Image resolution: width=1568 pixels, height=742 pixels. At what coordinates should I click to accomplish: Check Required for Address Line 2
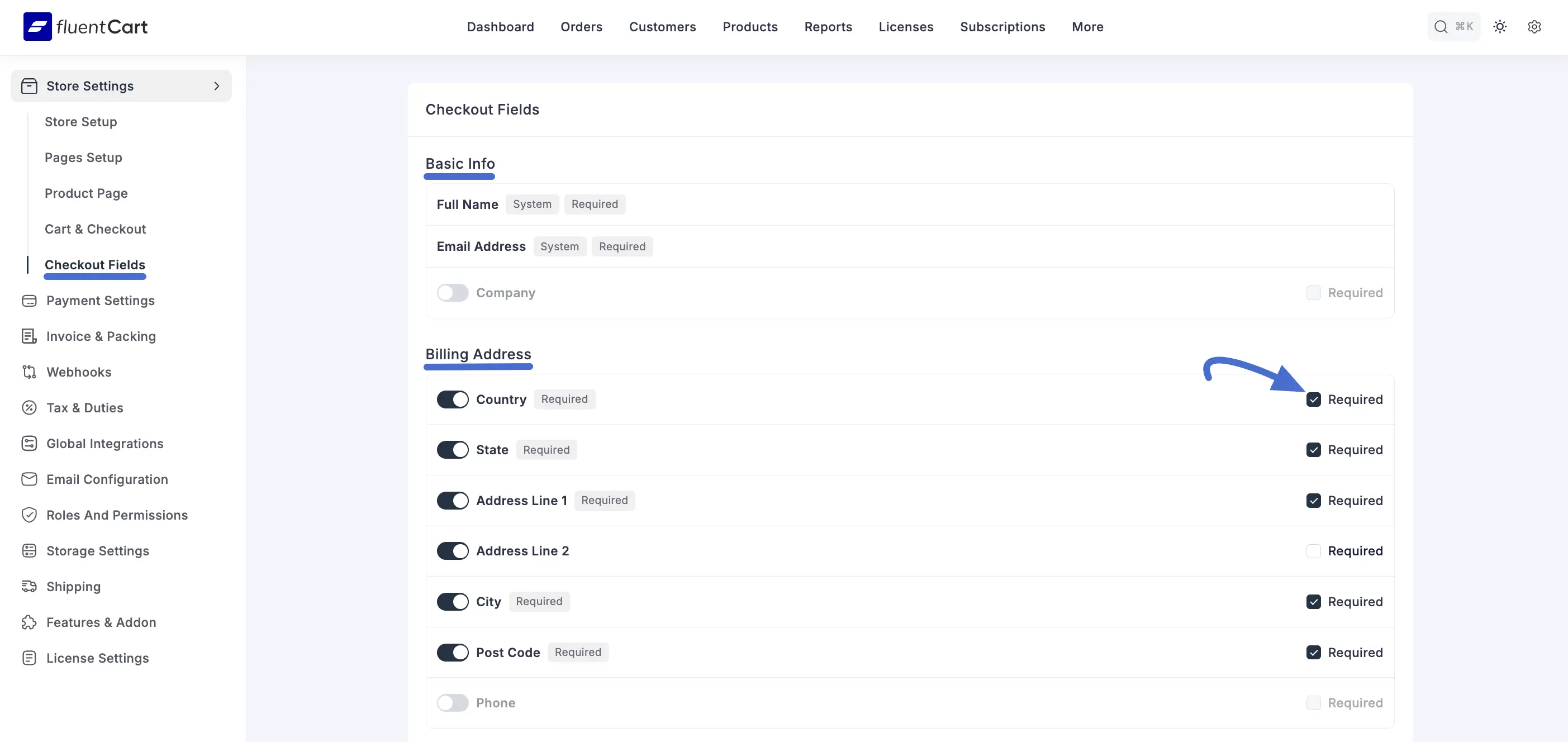click(x=1313, y=551)
